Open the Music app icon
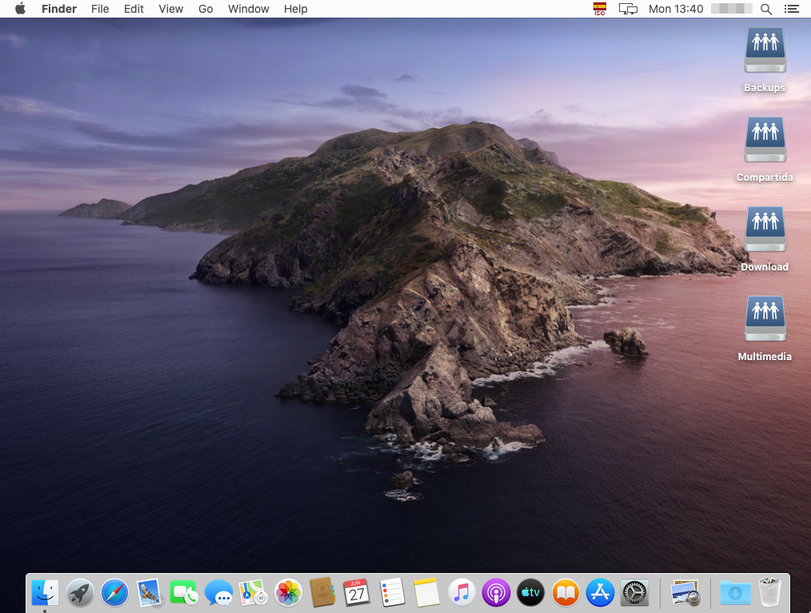The width and height of the screenshot is (811, 613). pyautogui.click(x=461, y=593)
